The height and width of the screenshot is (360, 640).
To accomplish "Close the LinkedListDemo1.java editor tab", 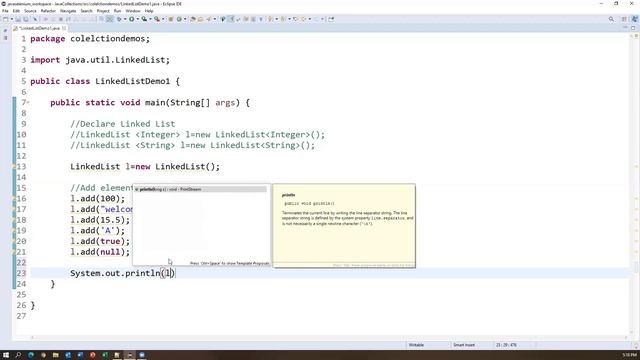I will [x=64, y=28].
